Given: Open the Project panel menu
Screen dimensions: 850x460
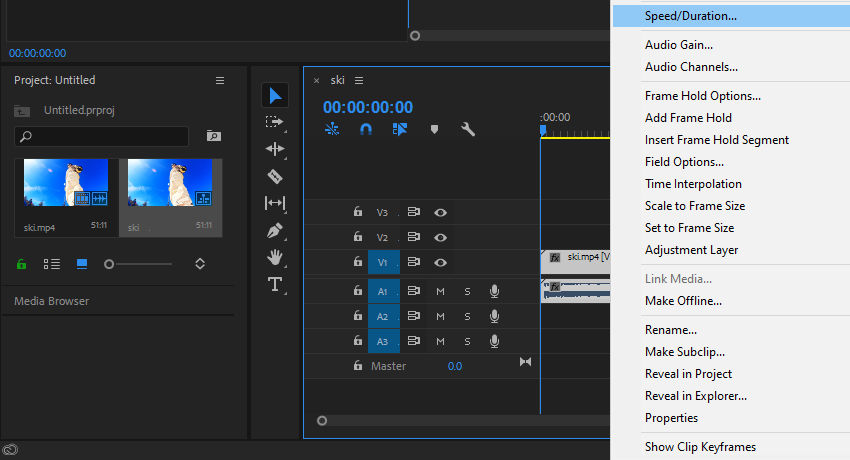Looking at the screenshot, I should point(220,80).
